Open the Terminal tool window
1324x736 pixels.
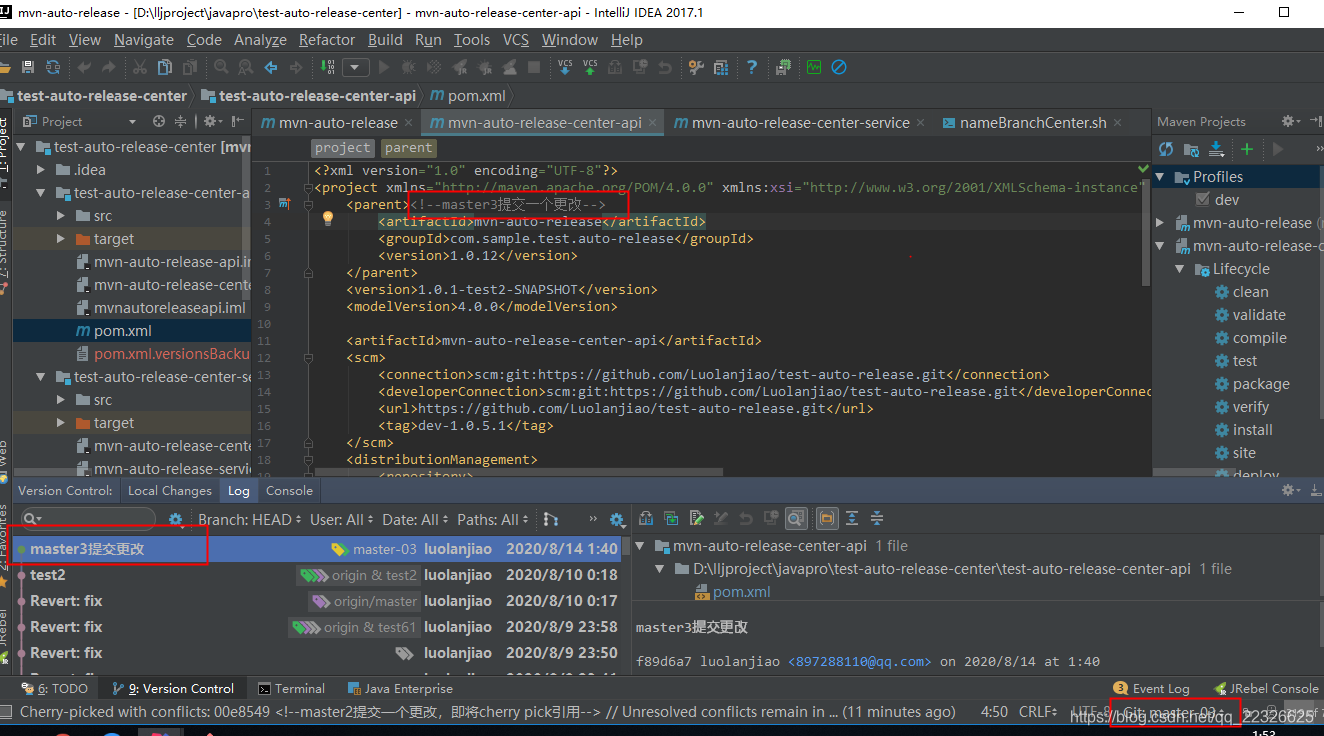click(x=291, y=688)
